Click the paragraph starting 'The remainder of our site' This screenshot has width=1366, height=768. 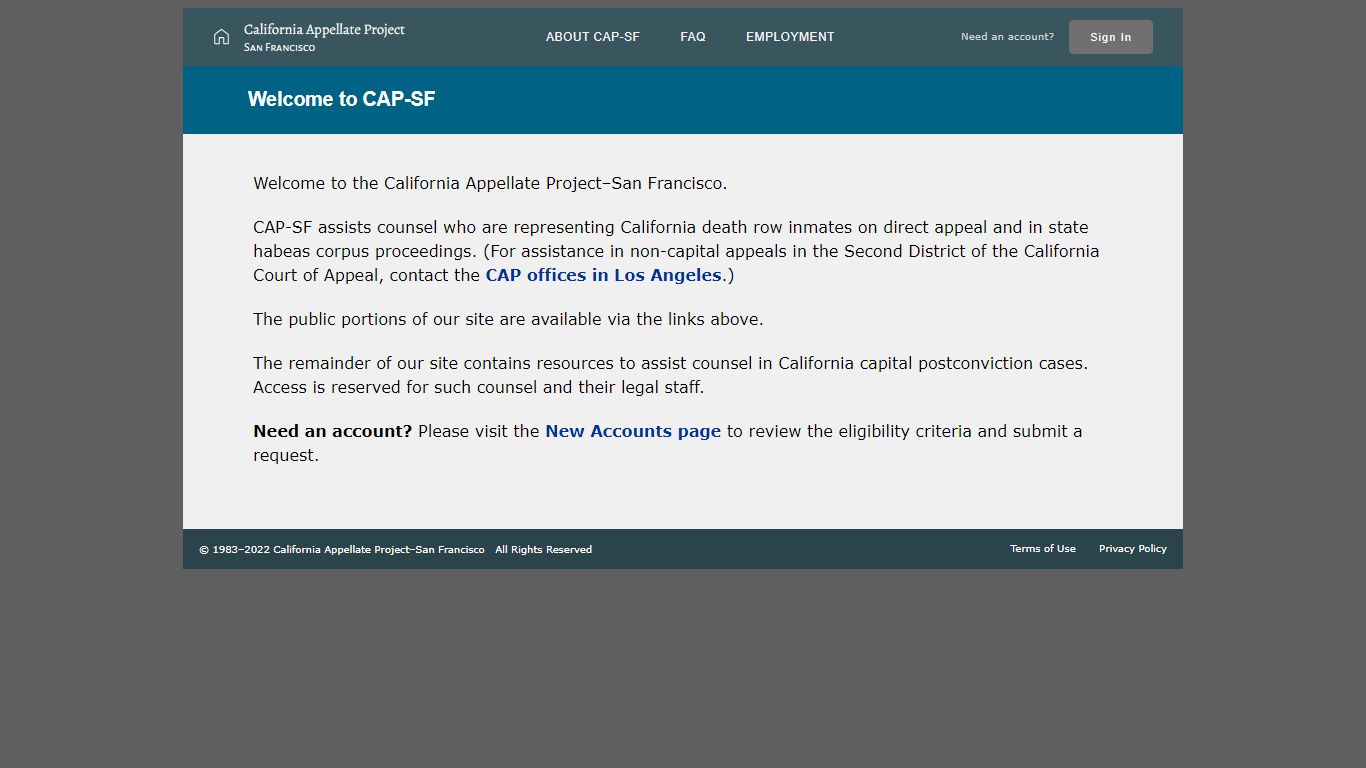click(670, 375)
